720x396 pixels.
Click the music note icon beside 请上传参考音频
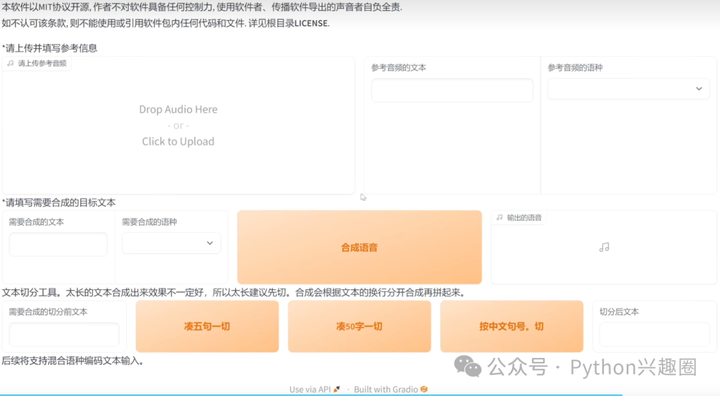pyautogui.click(x=11, y=63)
